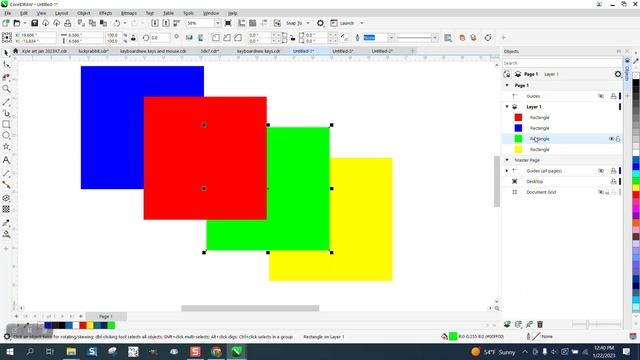Toggle visibility of Document Grid
The image size is (640, 360).
[x=601, y=192]
